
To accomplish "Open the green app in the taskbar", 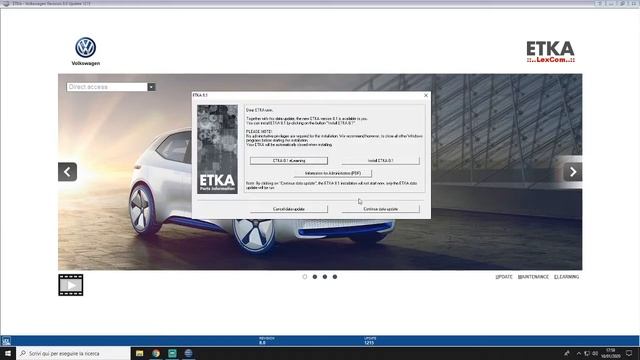I will tap(172, 353).
